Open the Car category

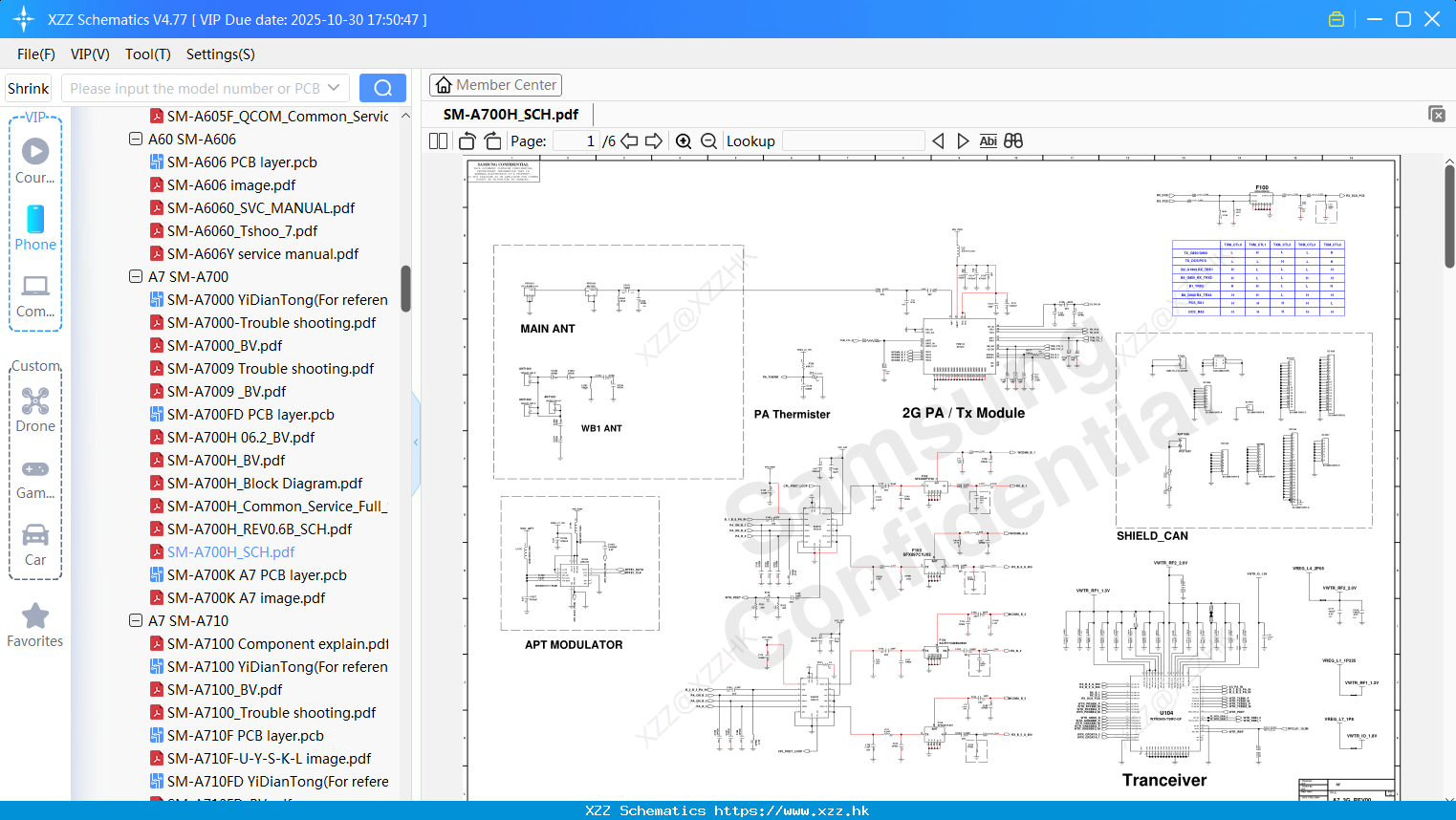pyautogui.click(x=35, y=544)
